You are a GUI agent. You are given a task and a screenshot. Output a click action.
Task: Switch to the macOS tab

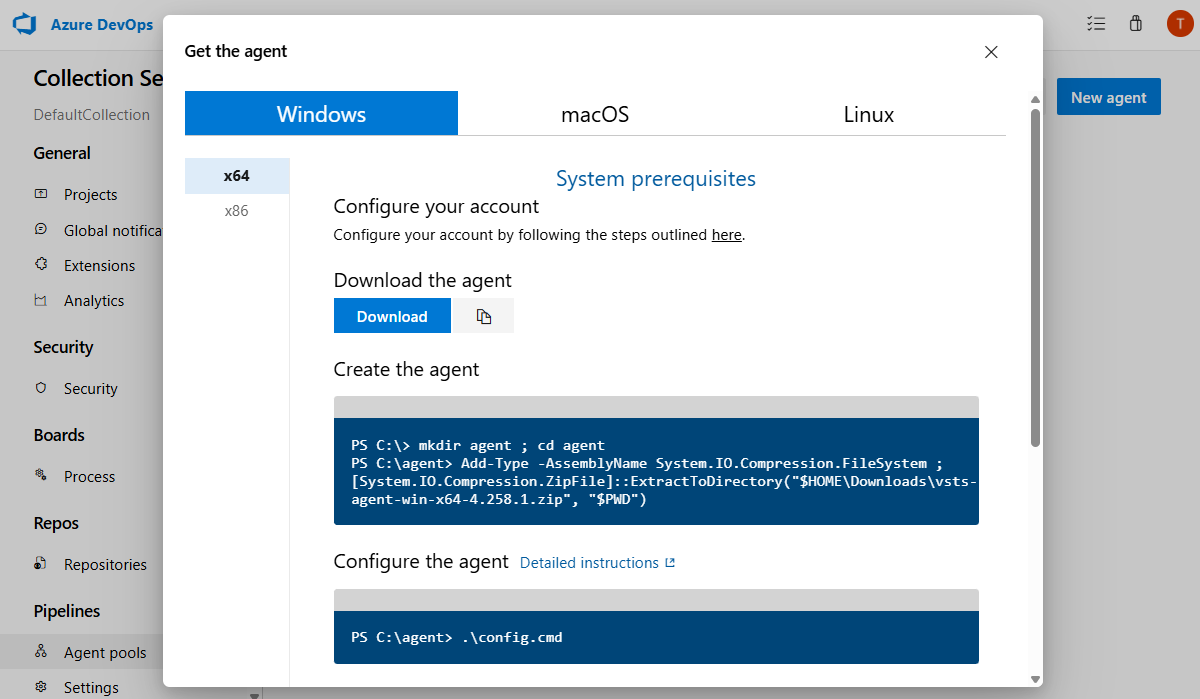595,113
